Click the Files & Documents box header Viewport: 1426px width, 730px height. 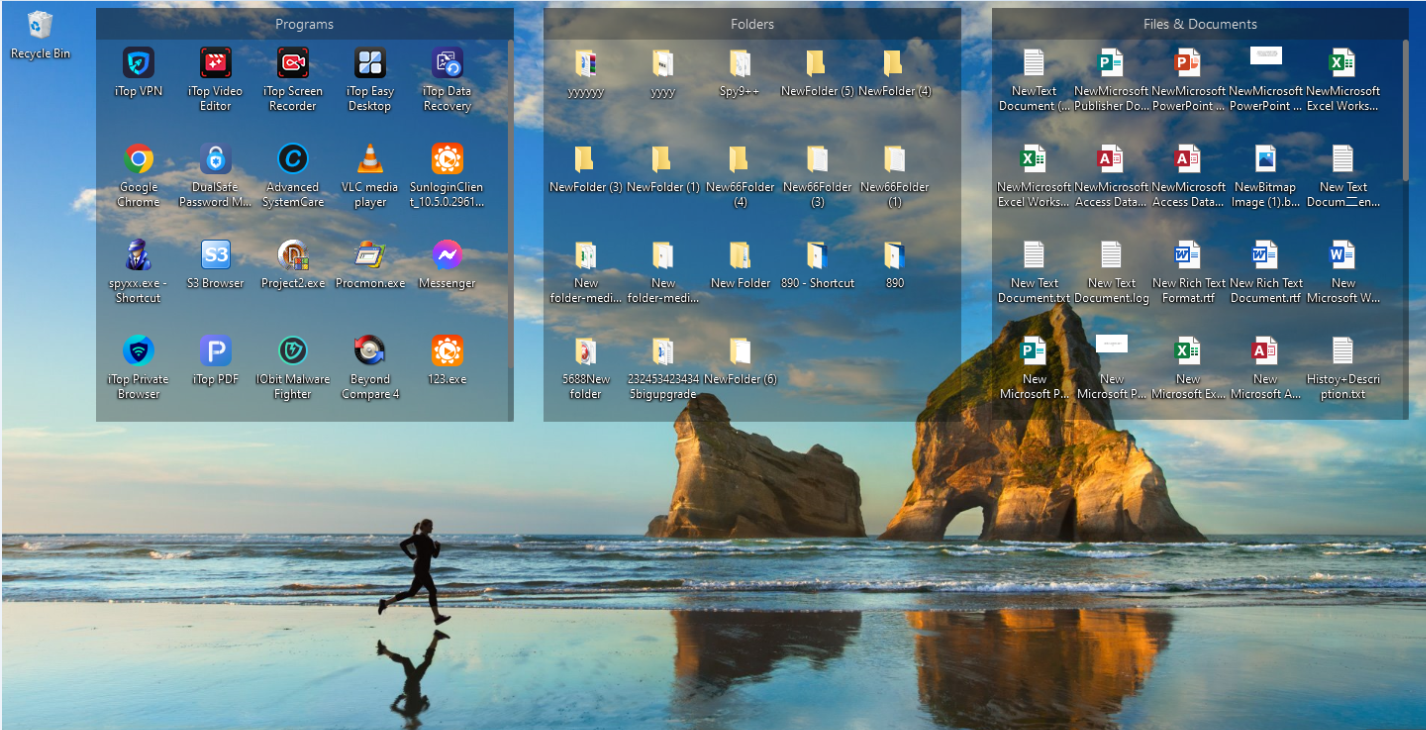(1200, 24)
